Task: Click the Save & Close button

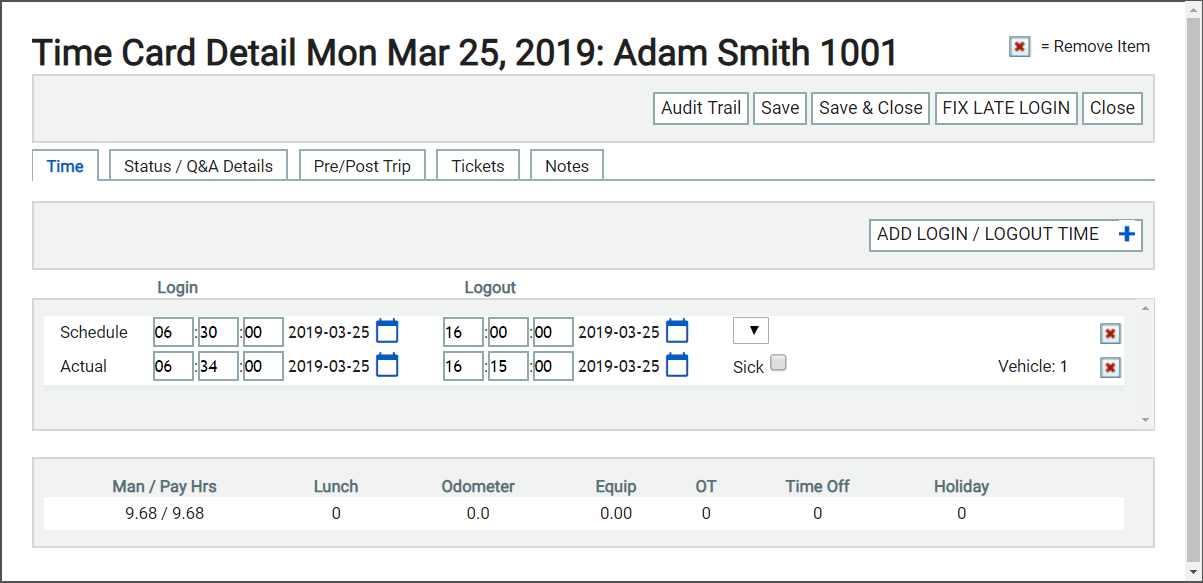Action: (x=871, y=108)
